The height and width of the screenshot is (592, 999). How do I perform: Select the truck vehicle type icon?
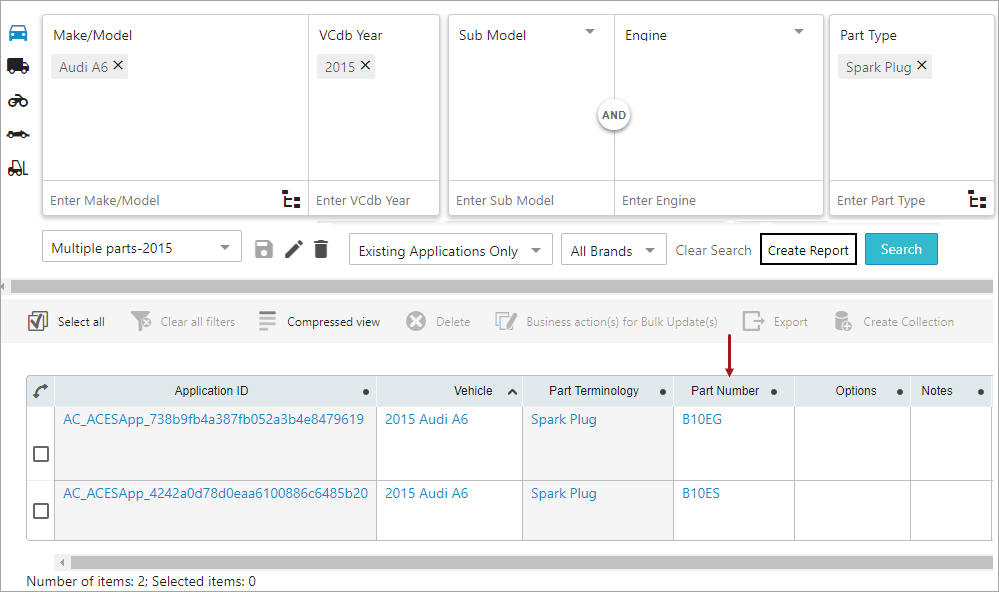click(x=18, y=66)
